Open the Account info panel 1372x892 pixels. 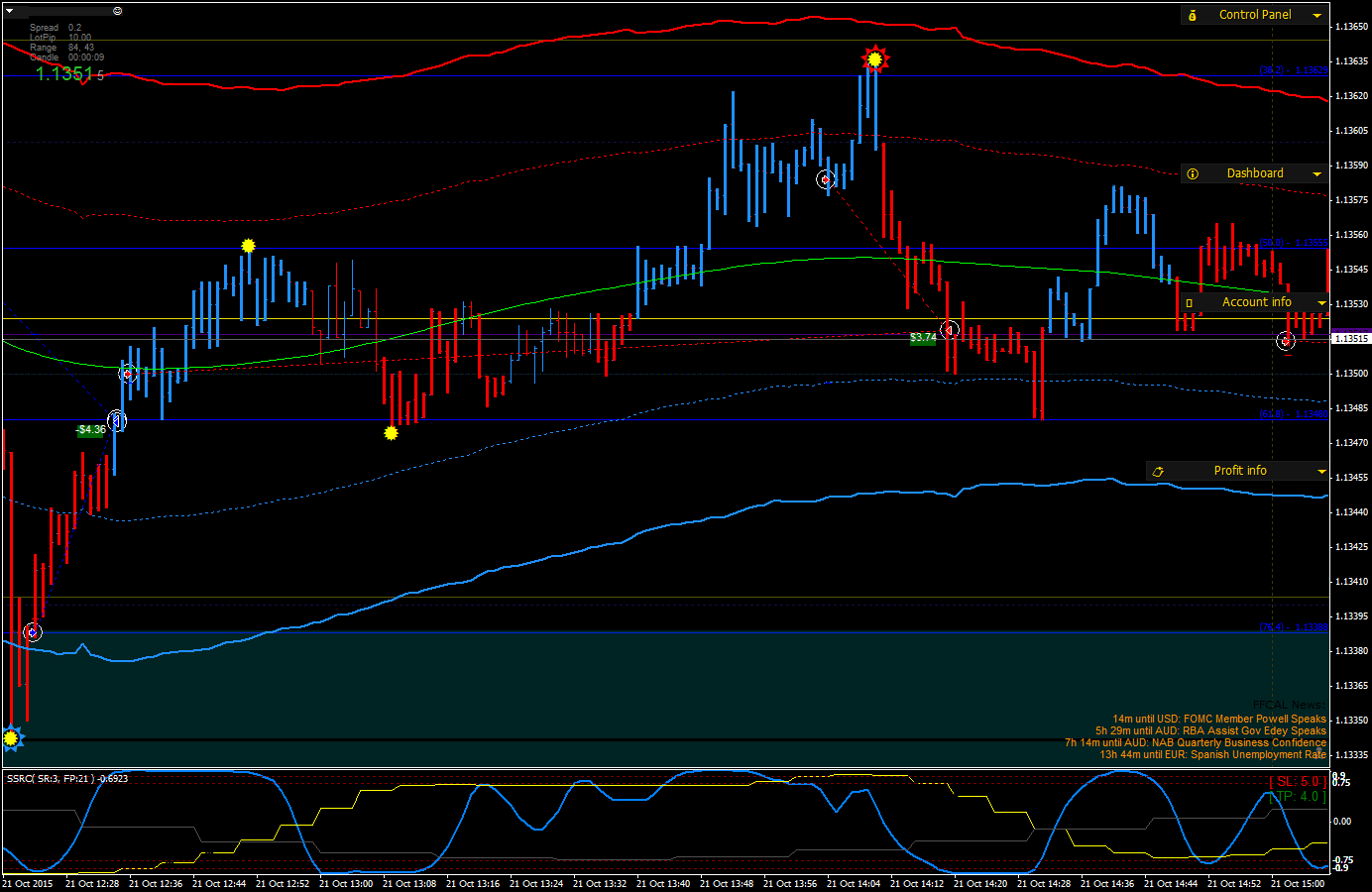pyautogui.click(x=1254, y=302)
